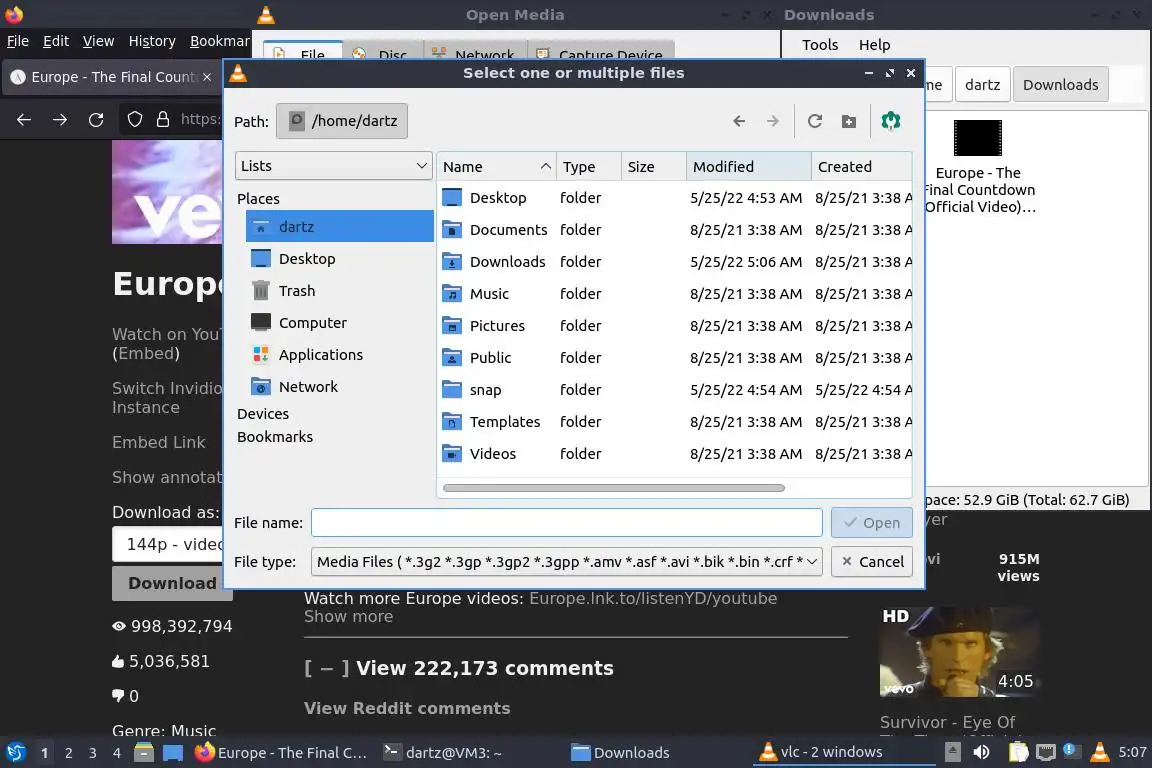This screenshot has height=768, width=1152.
Task: Reload the file dialog folder listing
Action: tap(815, 121)
